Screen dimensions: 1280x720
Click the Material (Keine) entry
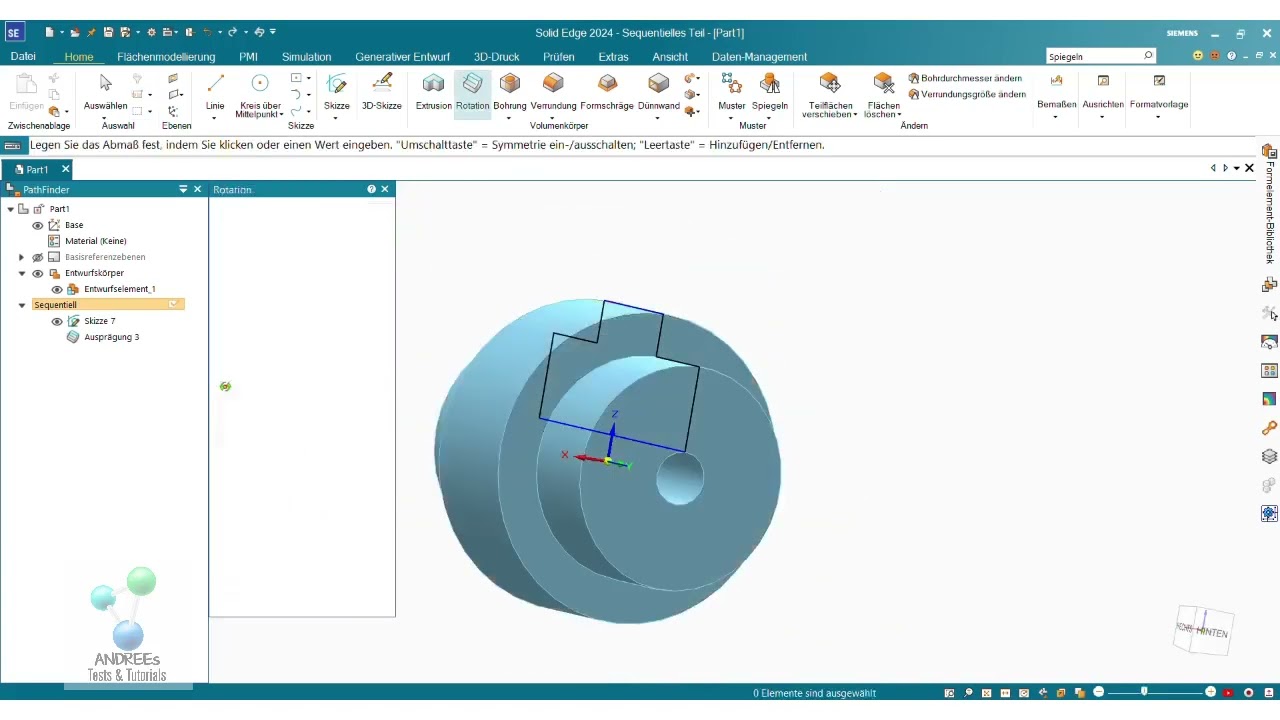pos(96,241)
